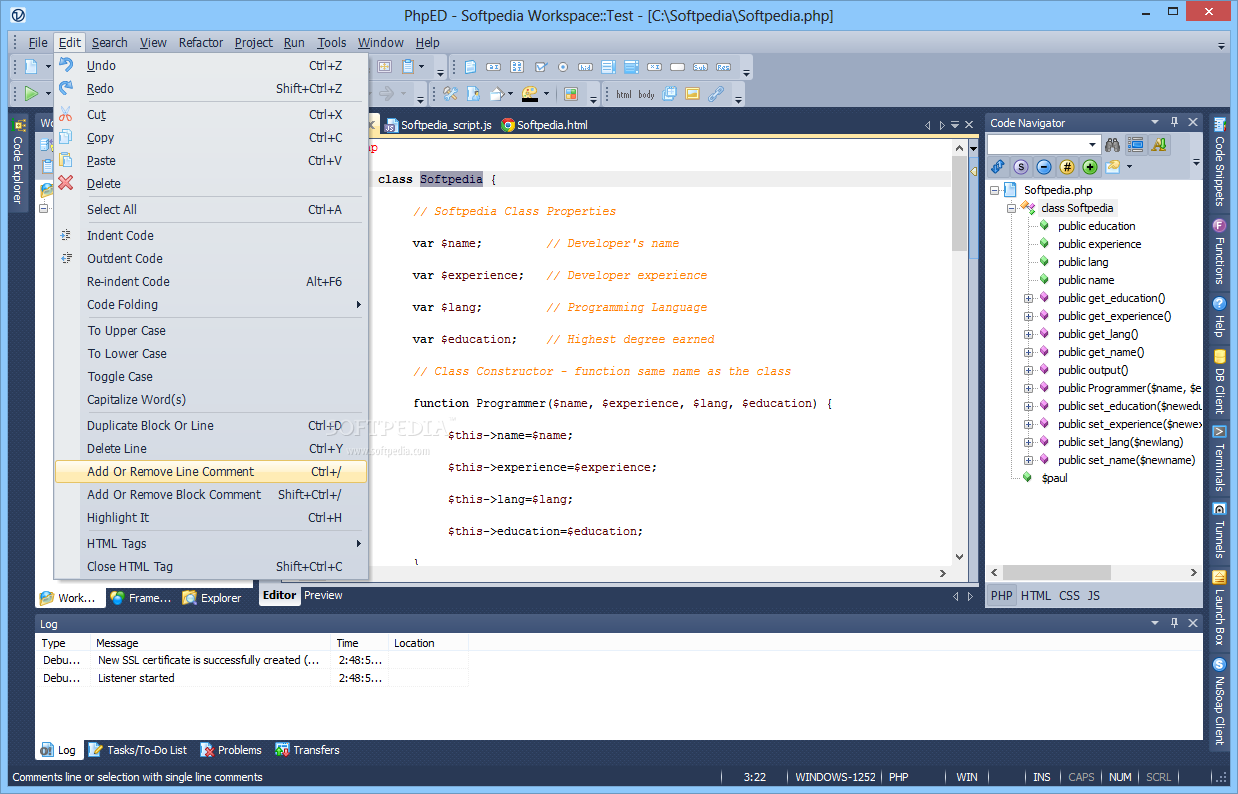Image resolution: width=1238 pixels, height=794 pixels.
Task: Click the scissors Cut icon in the menu
Action: click(66, 114)
